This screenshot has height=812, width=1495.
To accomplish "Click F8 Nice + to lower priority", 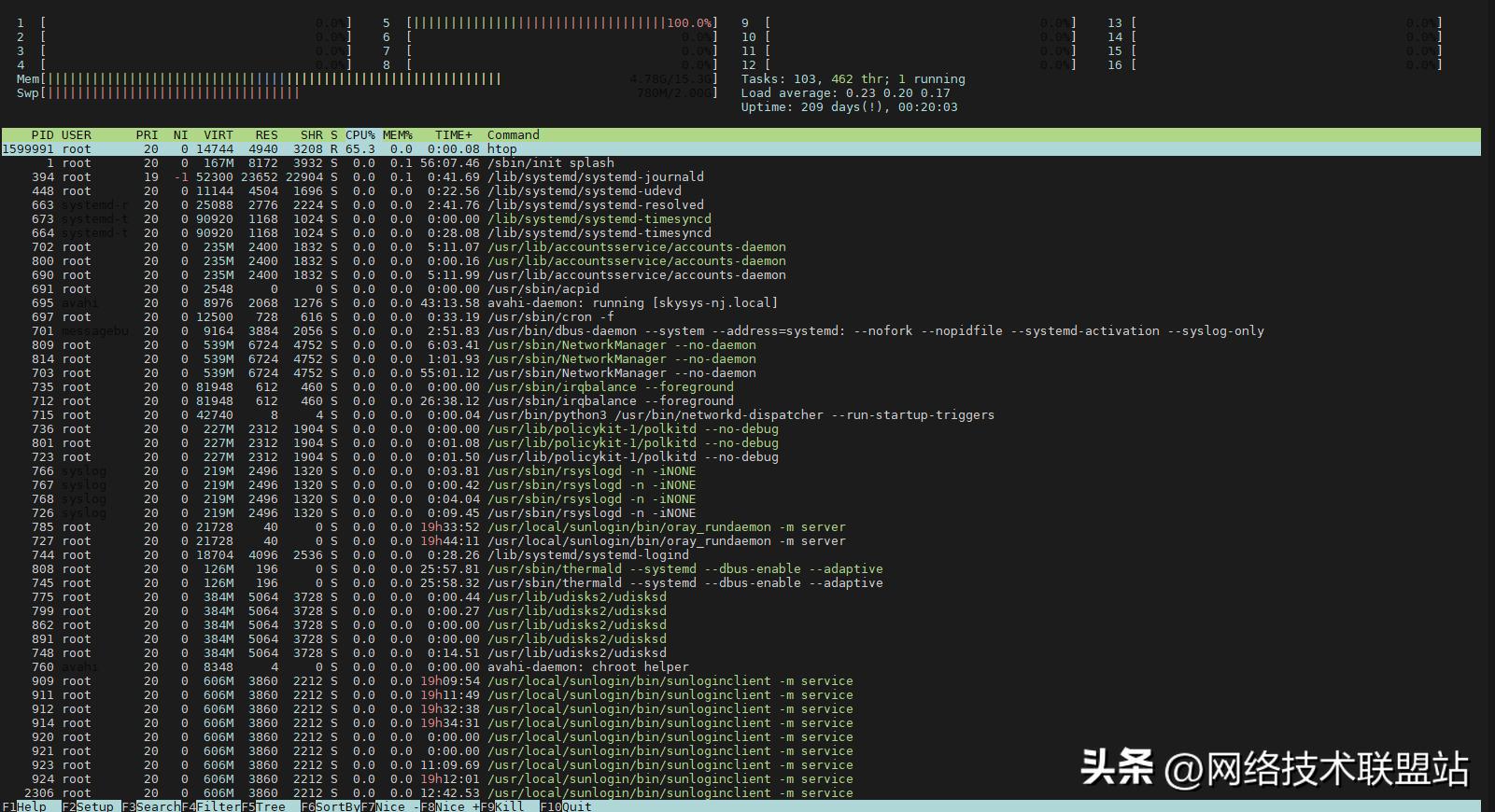I will (450, 806).
